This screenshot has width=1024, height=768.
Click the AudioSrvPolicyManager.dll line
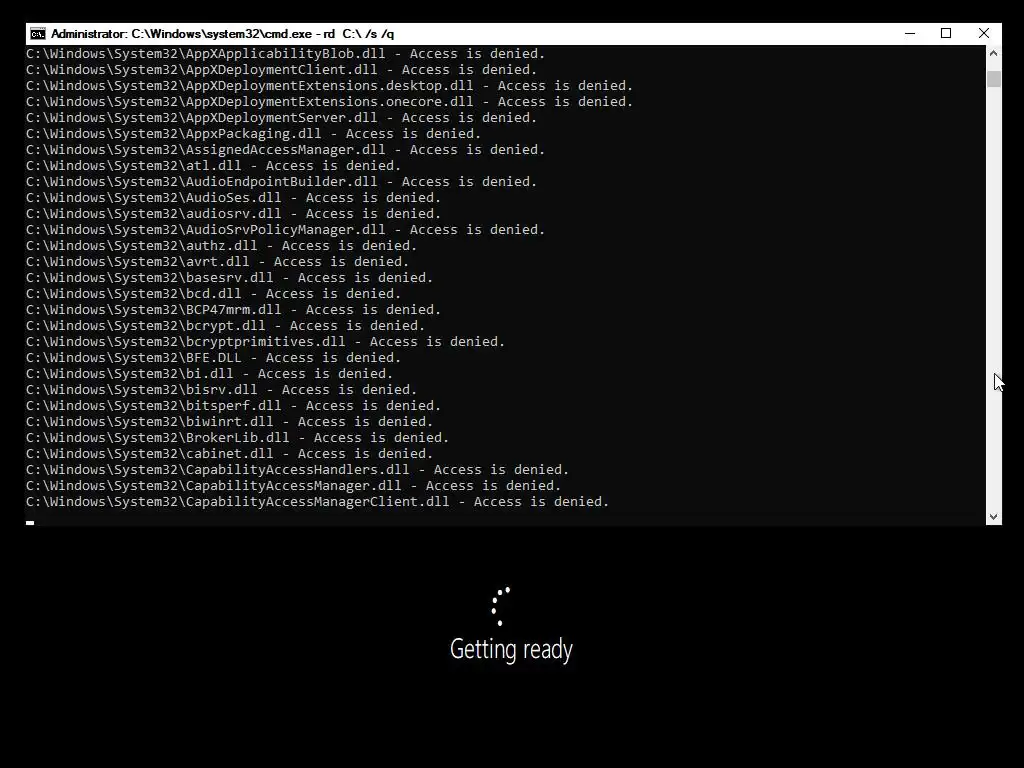click(285, 230)
